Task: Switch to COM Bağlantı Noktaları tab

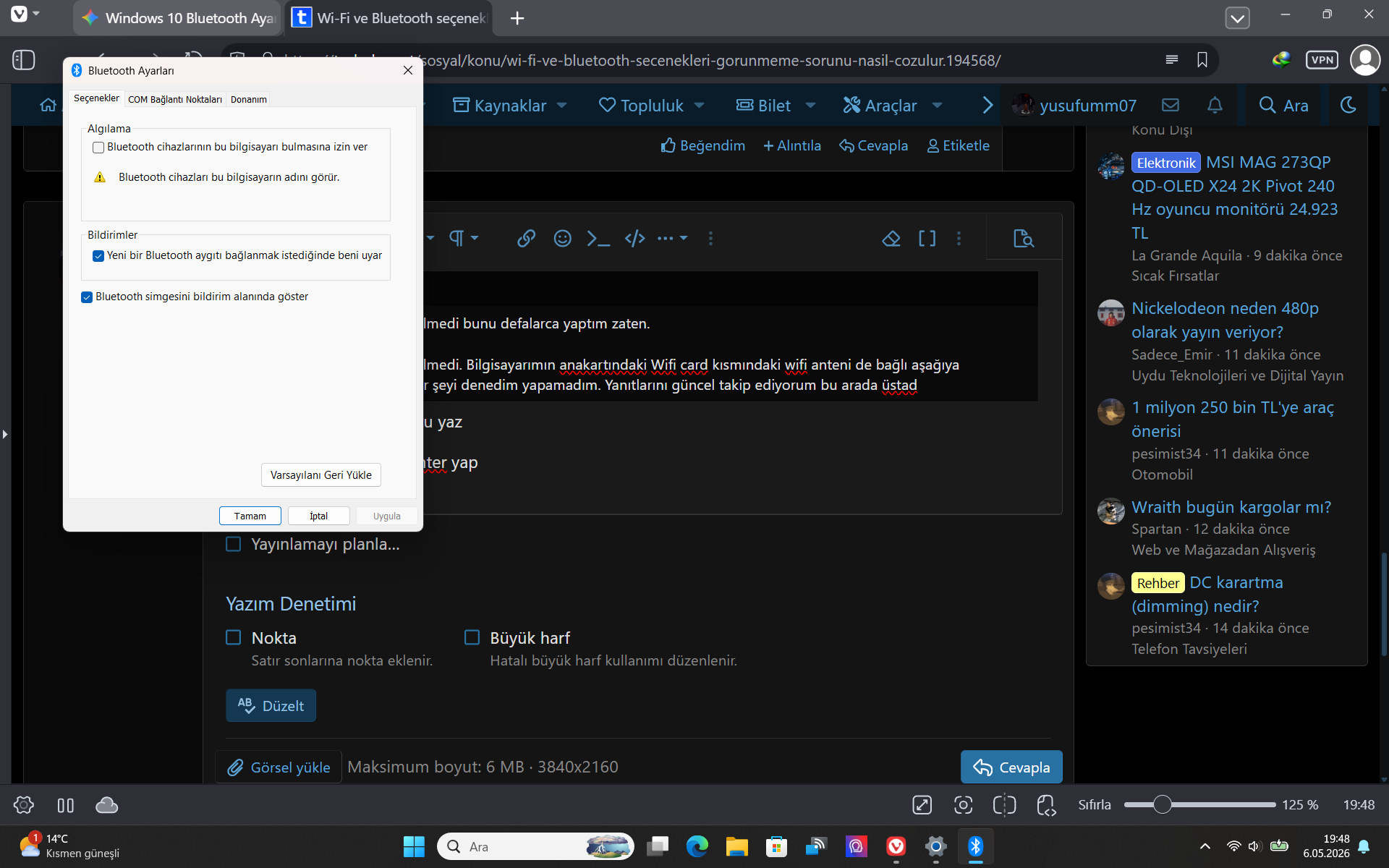Action: [x=175, y=99]
